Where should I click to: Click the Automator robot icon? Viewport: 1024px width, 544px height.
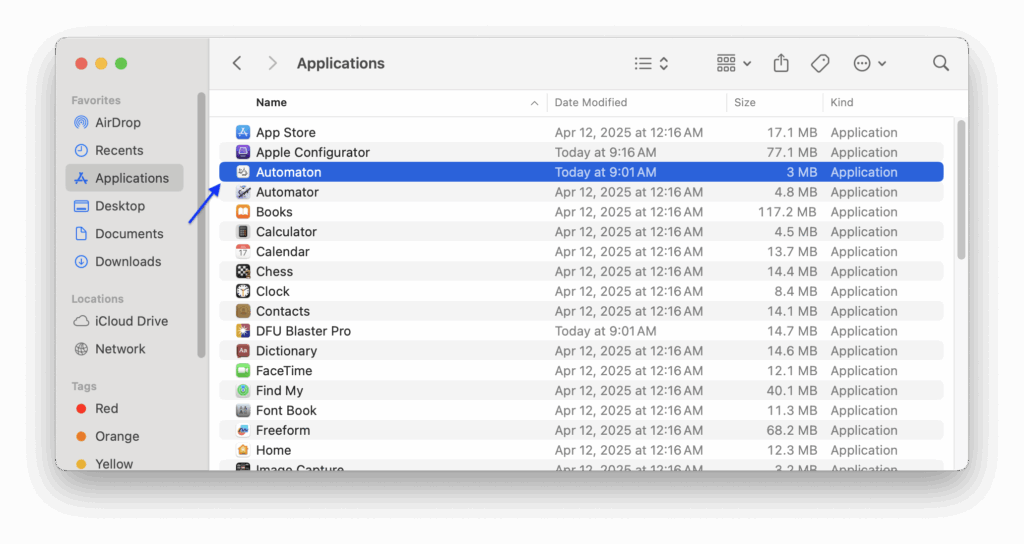243,192
